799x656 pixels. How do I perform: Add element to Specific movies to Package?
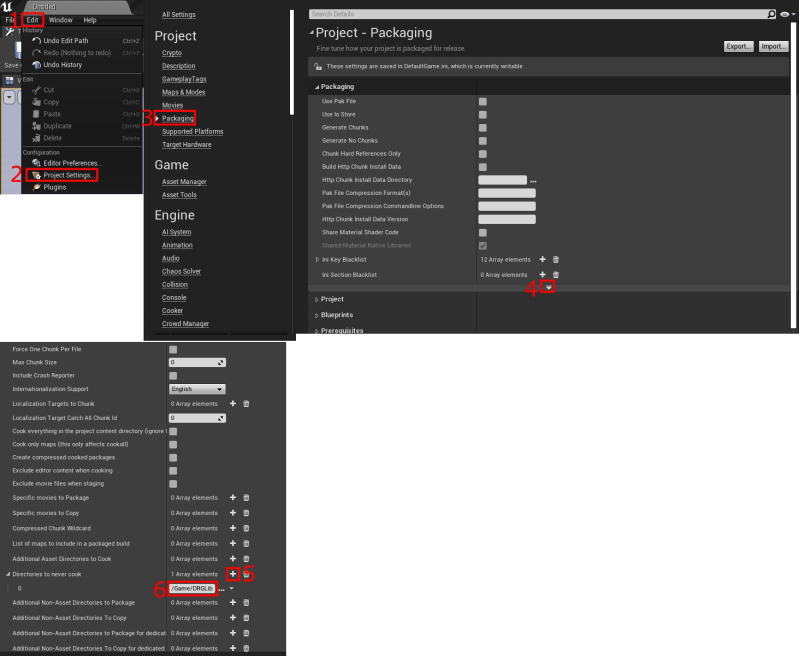point(233,497)
